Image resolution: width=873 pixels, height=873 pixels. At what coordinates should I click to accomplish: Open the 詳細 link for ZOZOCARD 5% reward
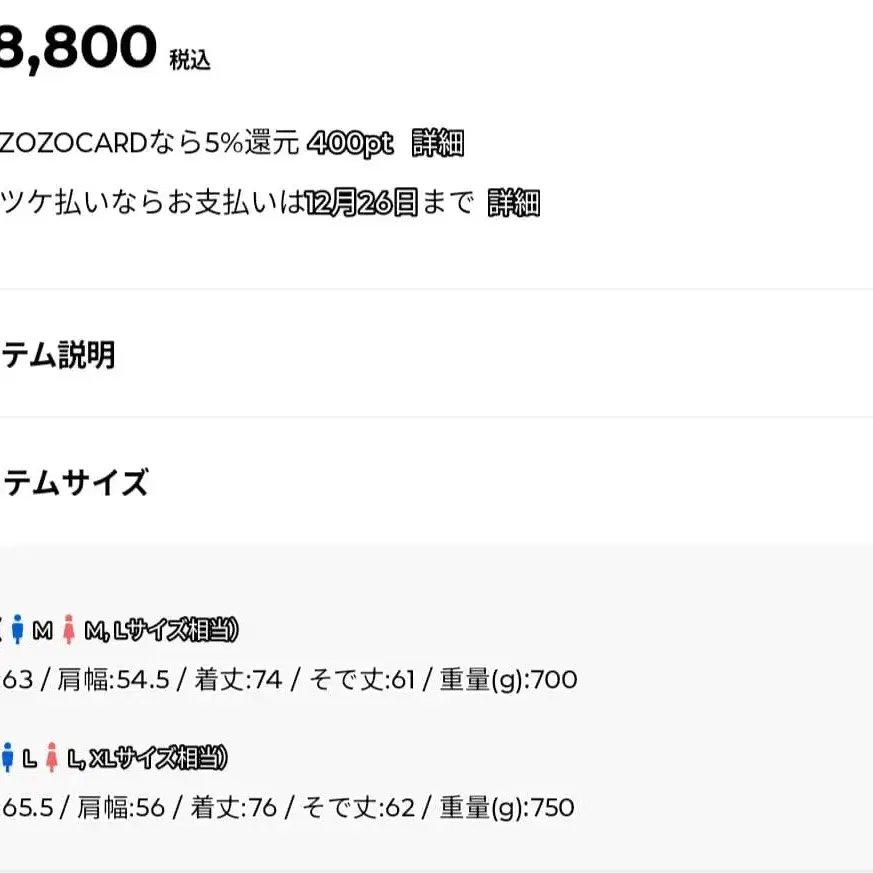(437, 144)
